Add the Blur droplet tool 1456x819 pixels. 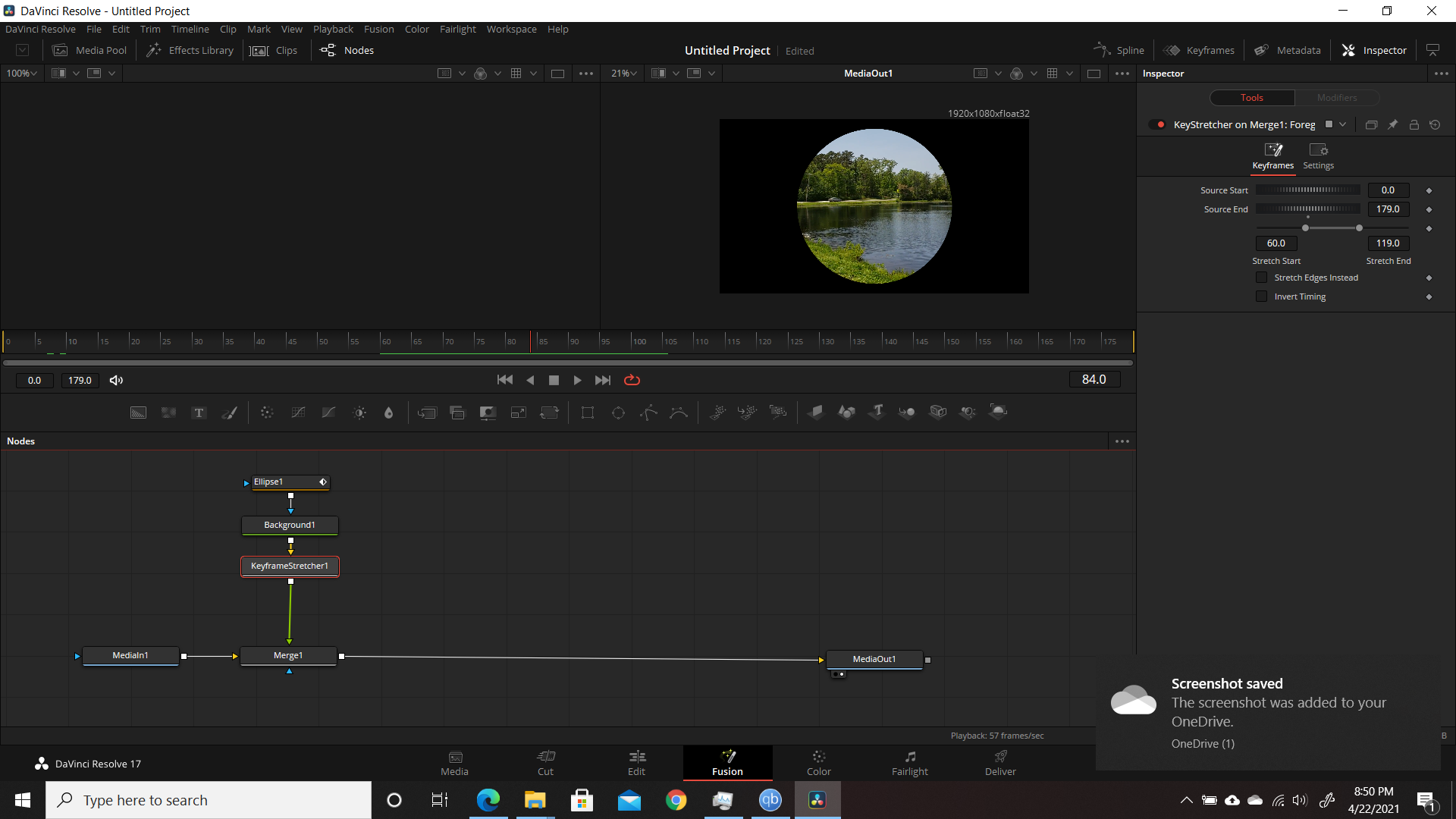pos(389,413)
